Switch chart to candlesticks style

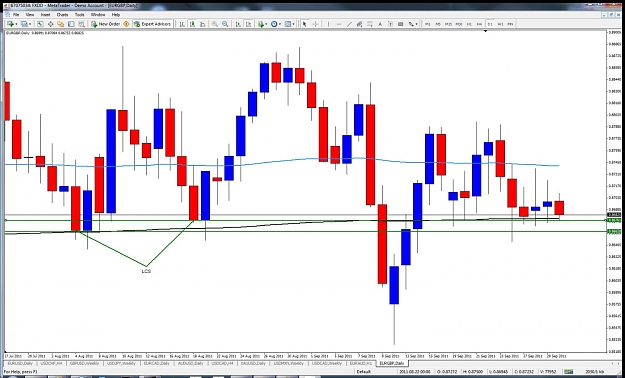[192, 24]
